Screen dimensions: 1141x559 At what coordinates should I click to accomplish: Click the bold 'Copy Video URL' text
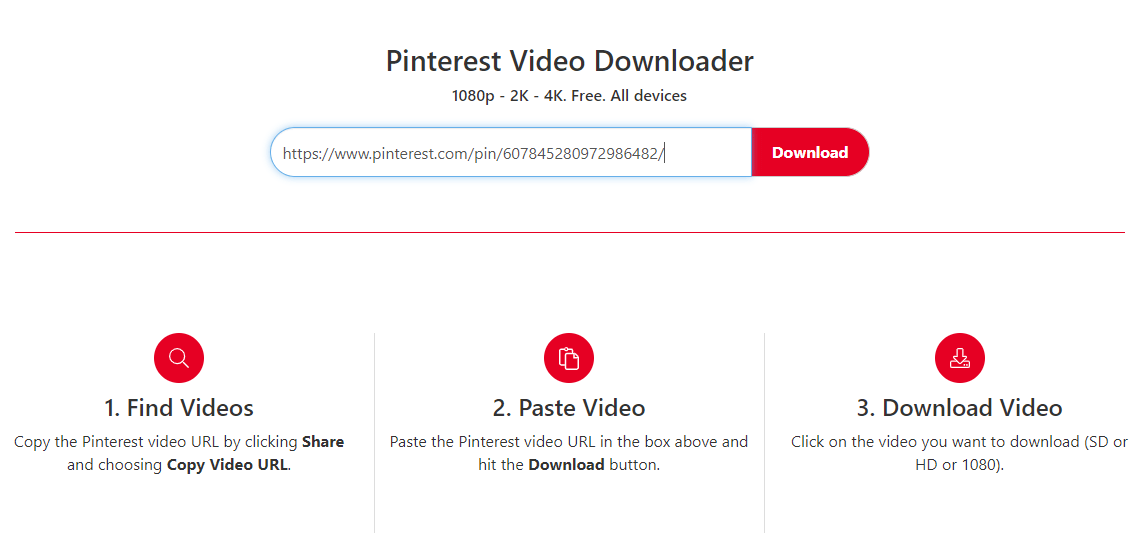click(228, 465)
